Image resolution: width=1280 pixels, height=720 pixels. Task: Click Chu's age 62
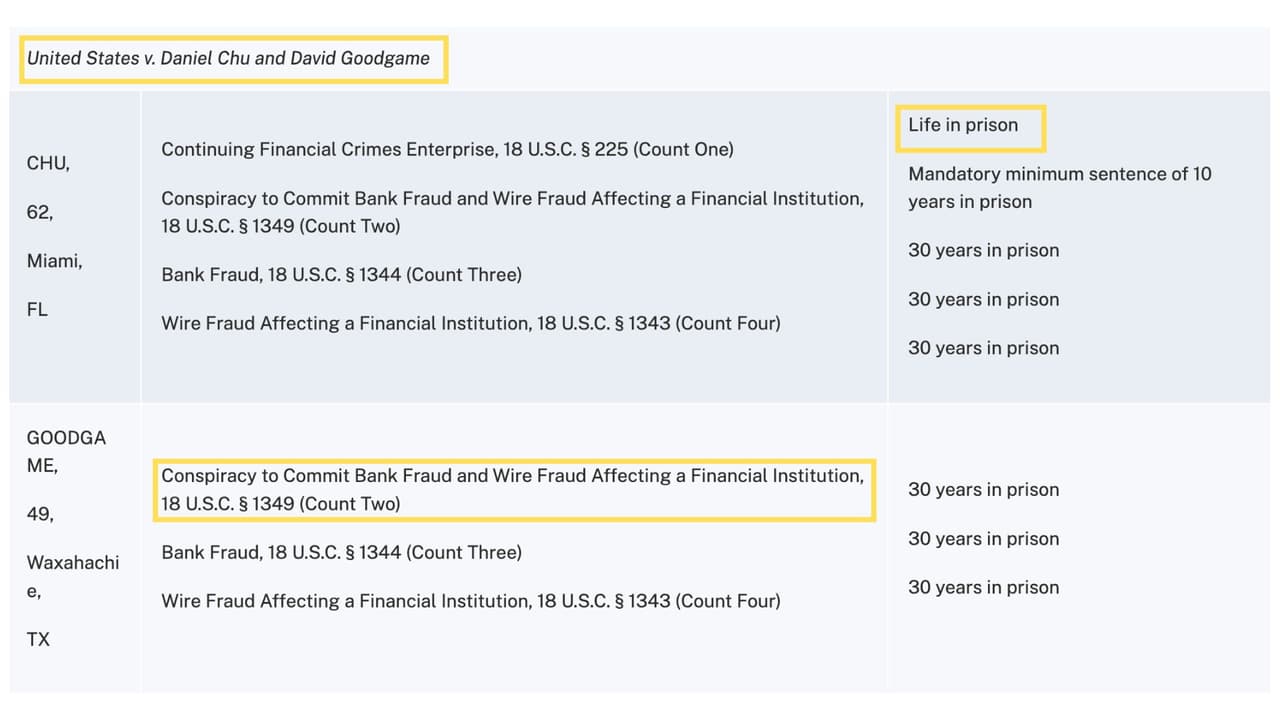tap(40, 212)
